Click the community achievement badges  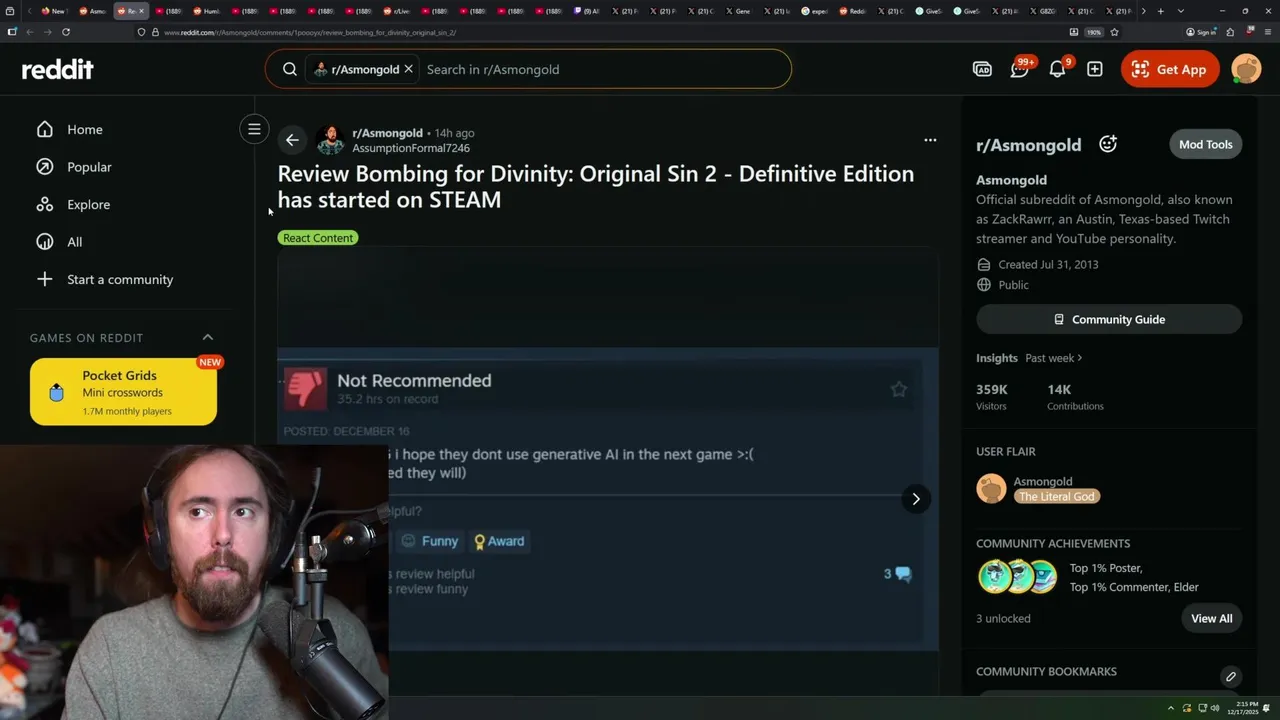(1016, 577)
